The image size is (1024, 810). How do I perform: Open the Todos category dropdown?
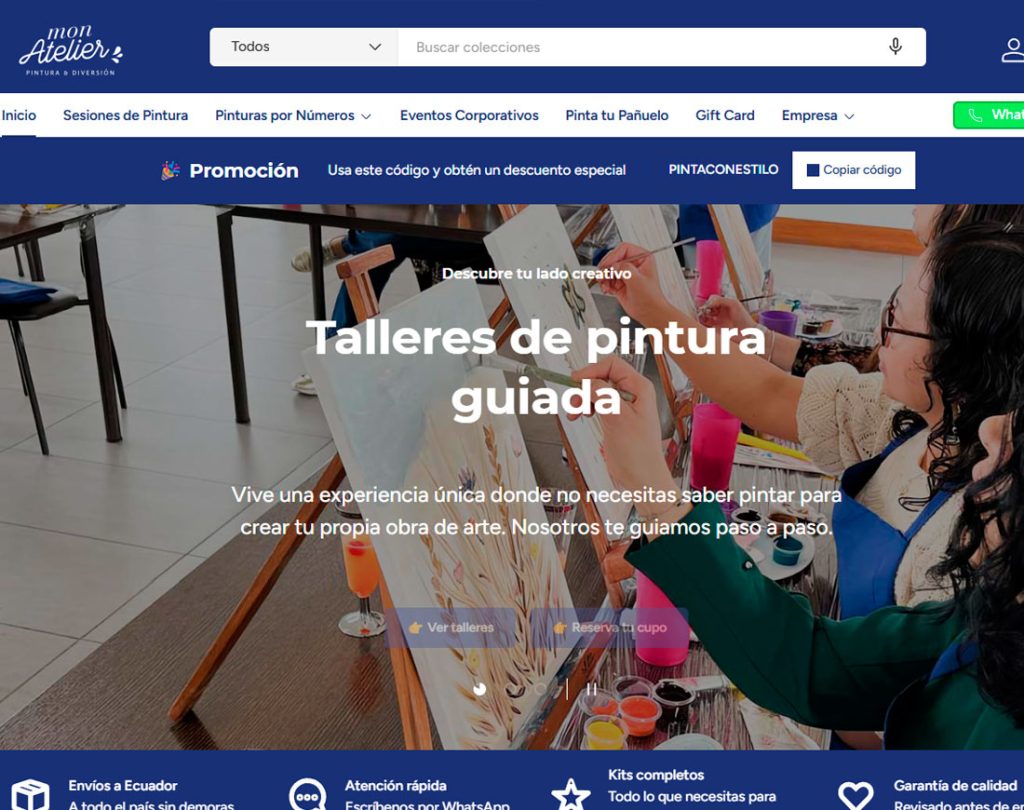point(304,46)
